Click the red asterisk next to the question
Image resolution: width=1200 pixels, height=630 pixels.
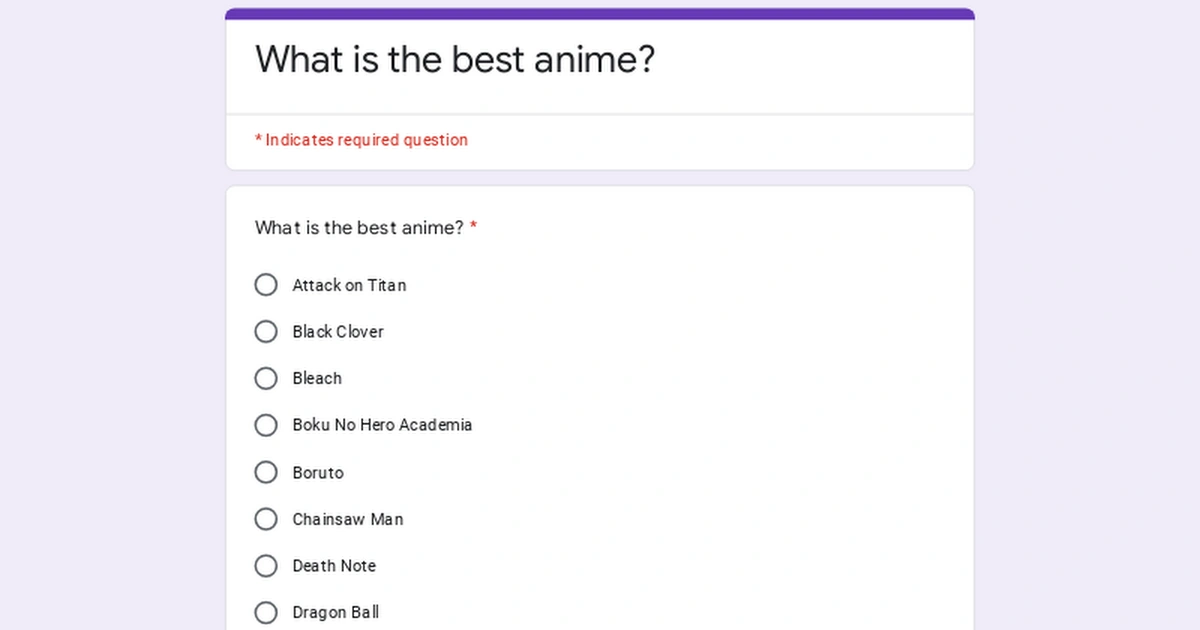(x=472, y=228)
